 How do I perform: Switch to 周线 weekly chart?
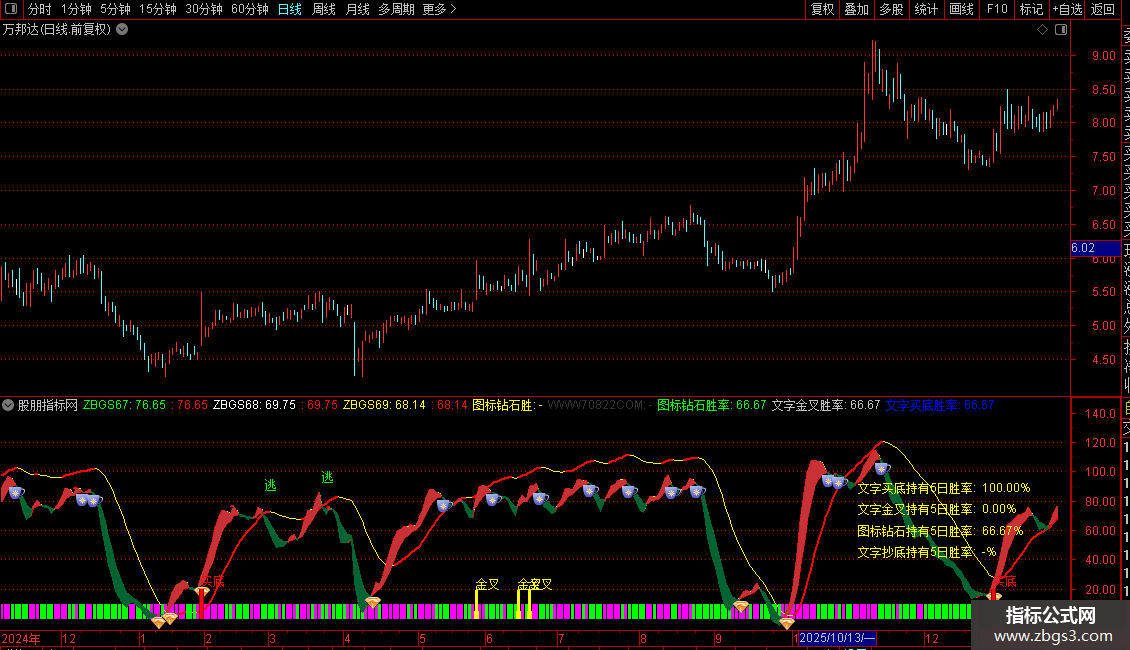[324, 9]
